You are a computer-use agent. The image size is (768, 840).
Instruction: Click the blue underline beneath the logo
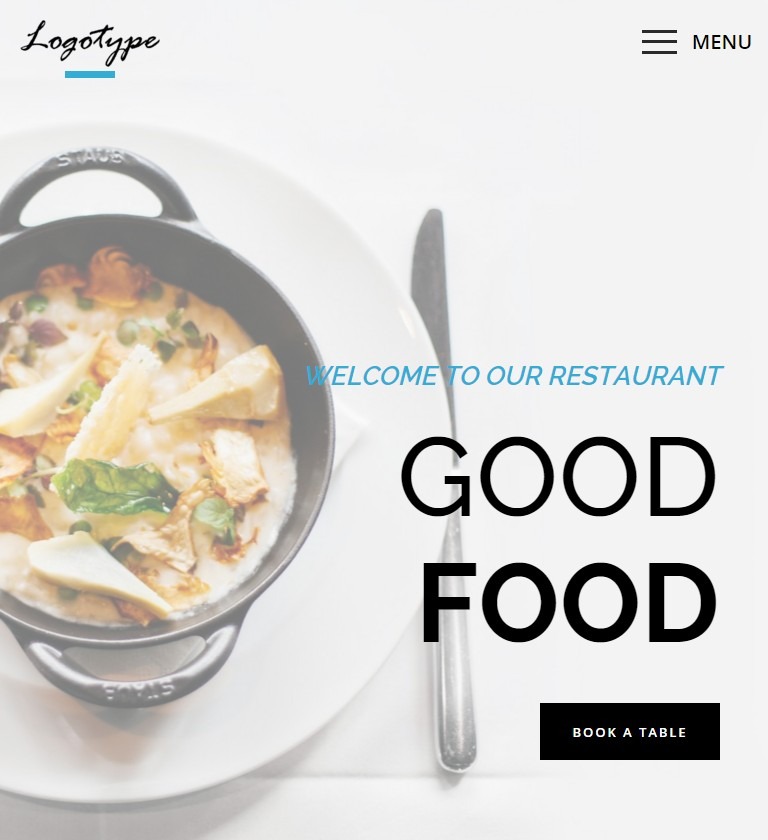click(90, 74)
